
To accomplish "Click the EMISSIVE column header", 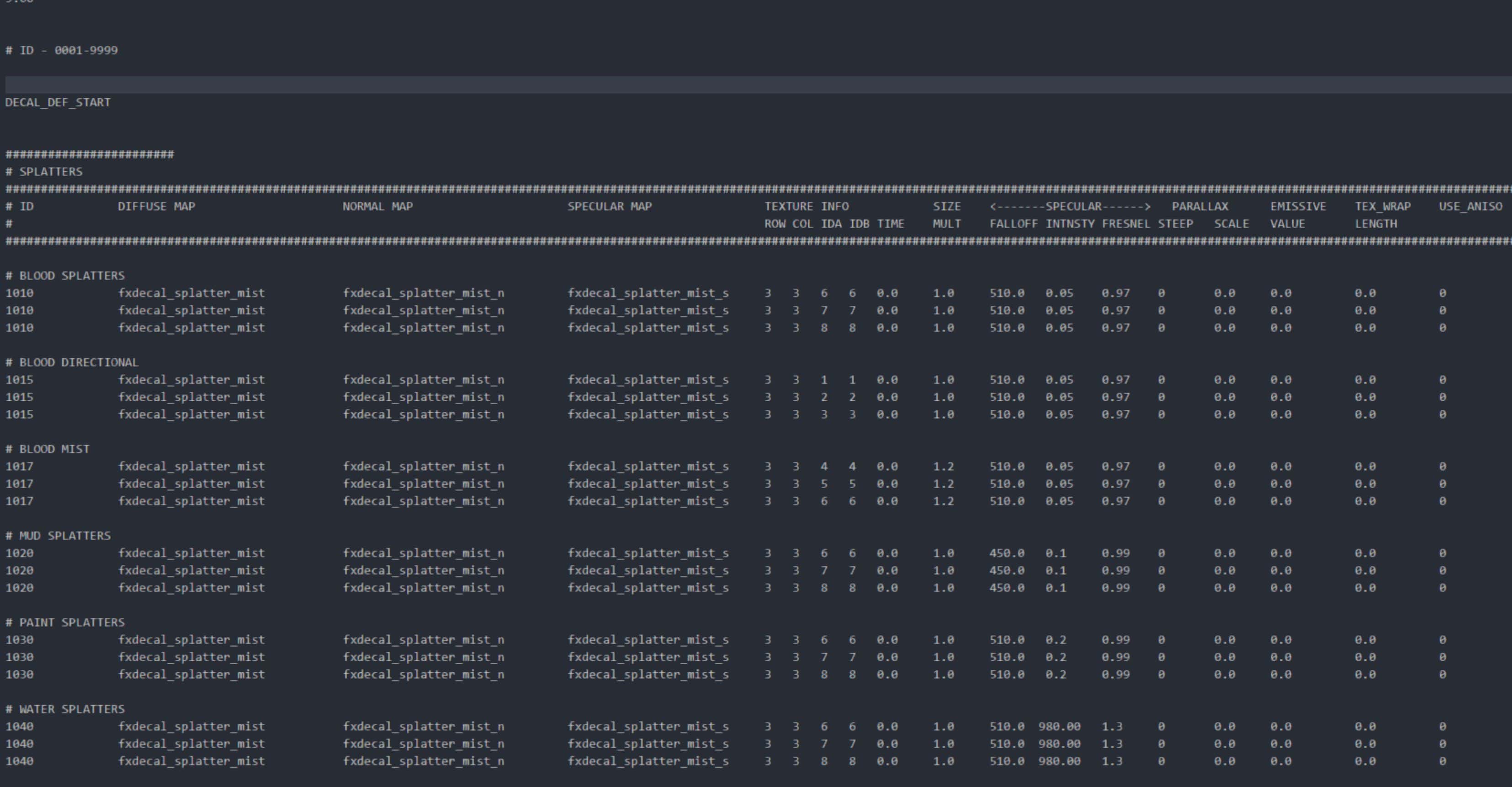I will click(1298, 207).
